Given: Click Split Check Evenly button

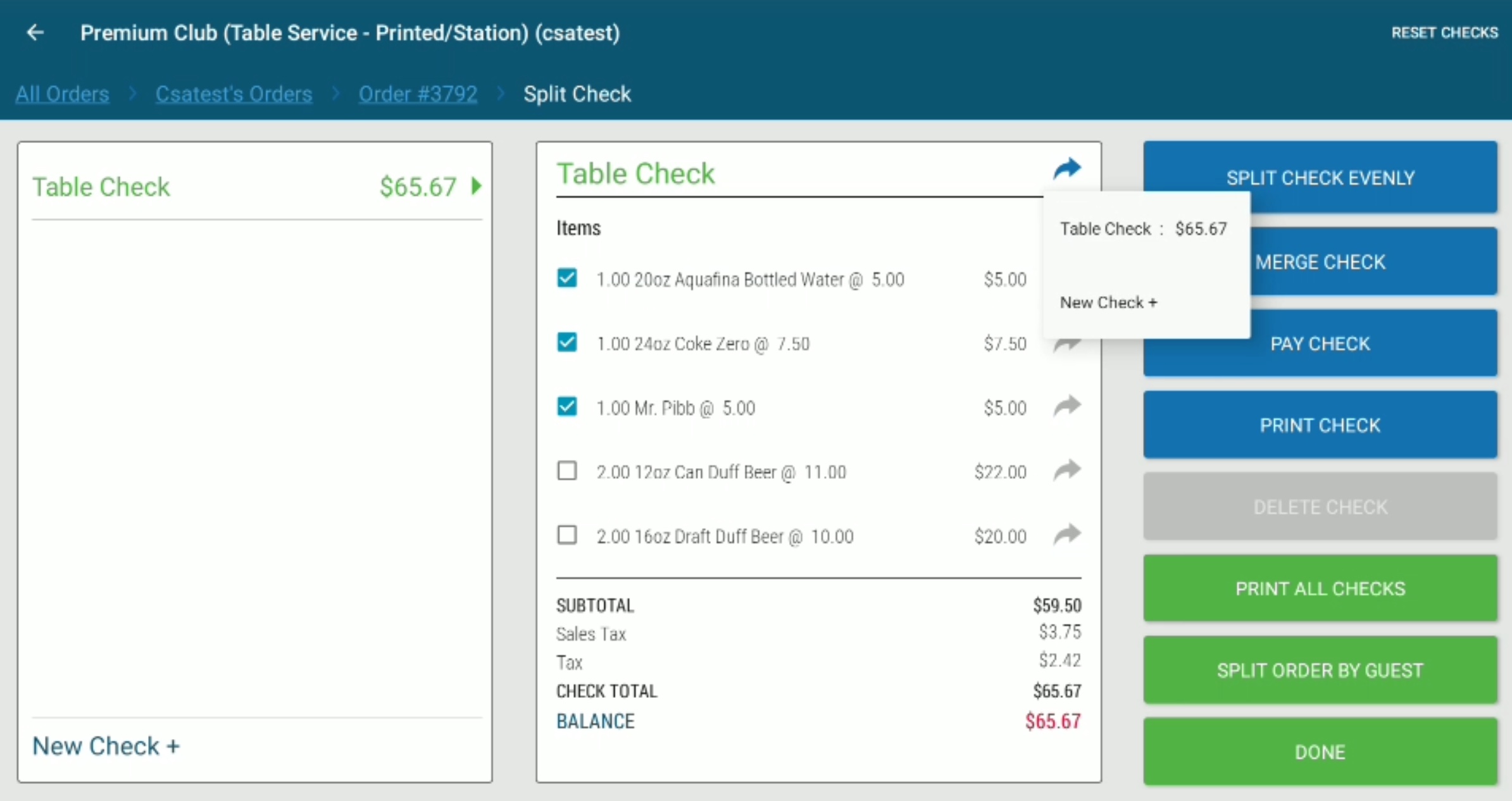Looking at the screenshot, I should [1320, 177].
